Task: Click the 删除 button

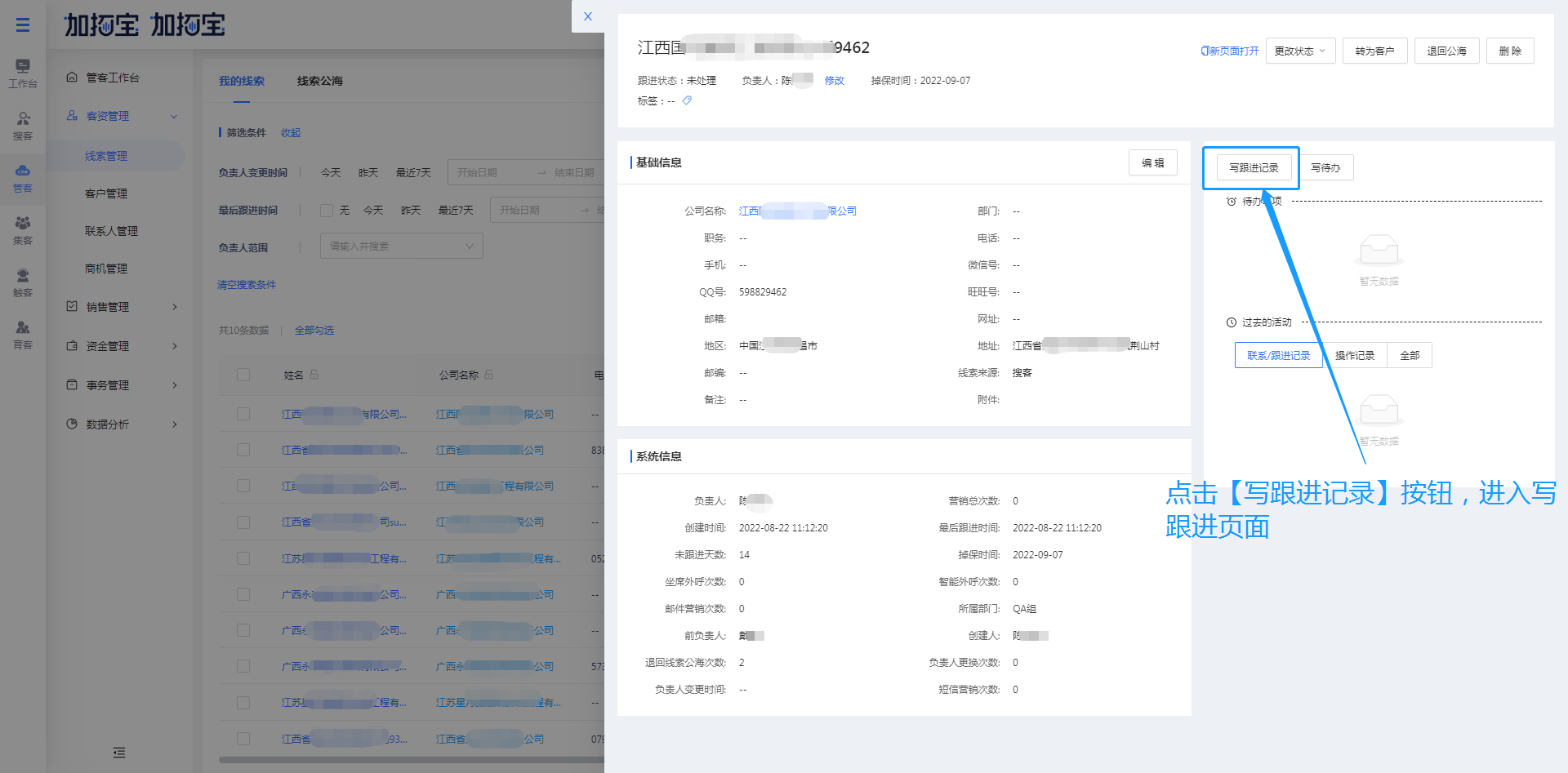Action: click(1510, 51)
